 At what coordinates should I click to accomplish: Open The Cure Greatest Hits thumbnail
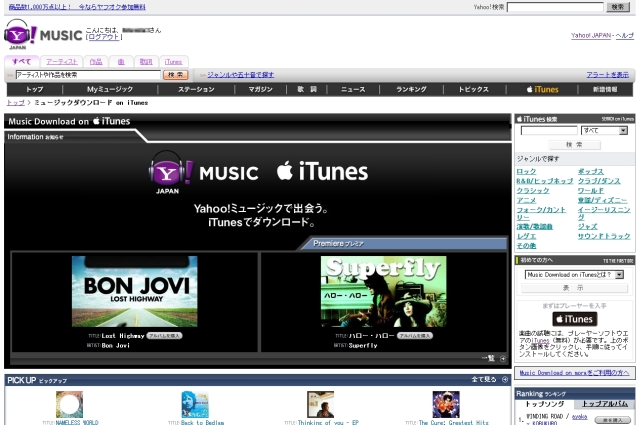[x=446, y=404]
